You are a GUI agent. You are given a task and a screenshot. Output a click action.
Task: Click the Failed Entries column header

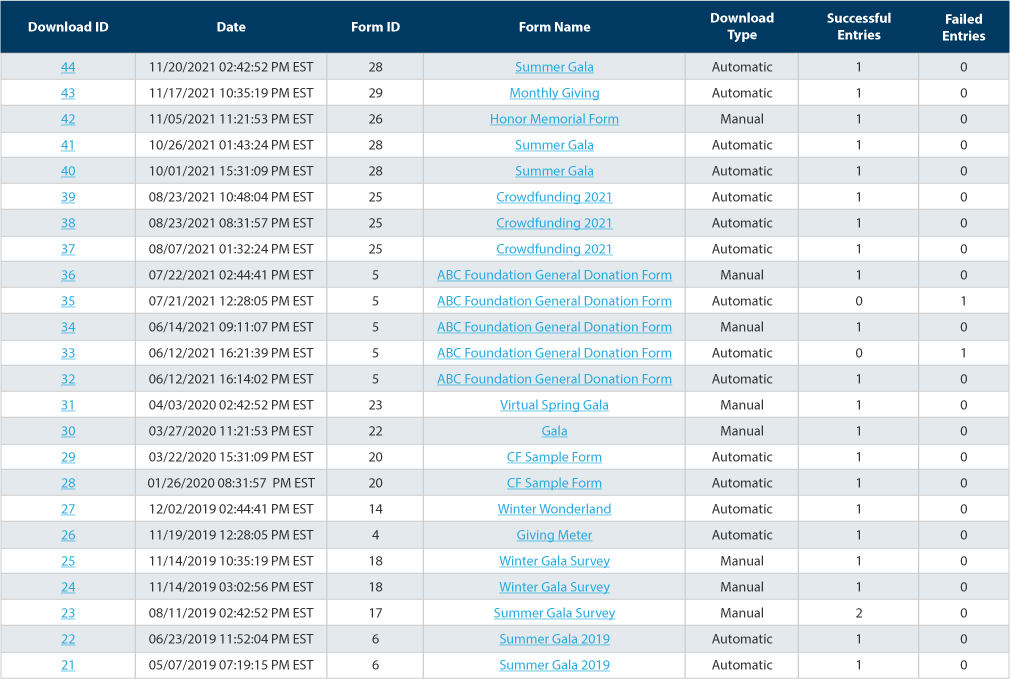coord(964,27)
